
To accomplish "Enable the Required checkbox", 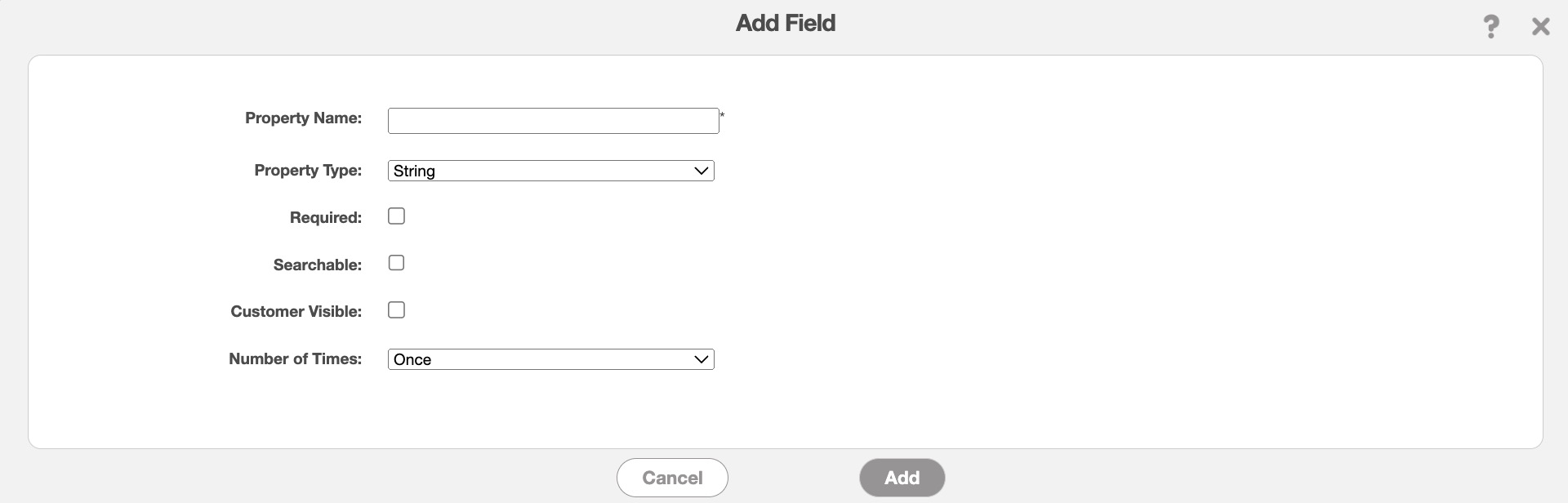I will coord(396,216).
